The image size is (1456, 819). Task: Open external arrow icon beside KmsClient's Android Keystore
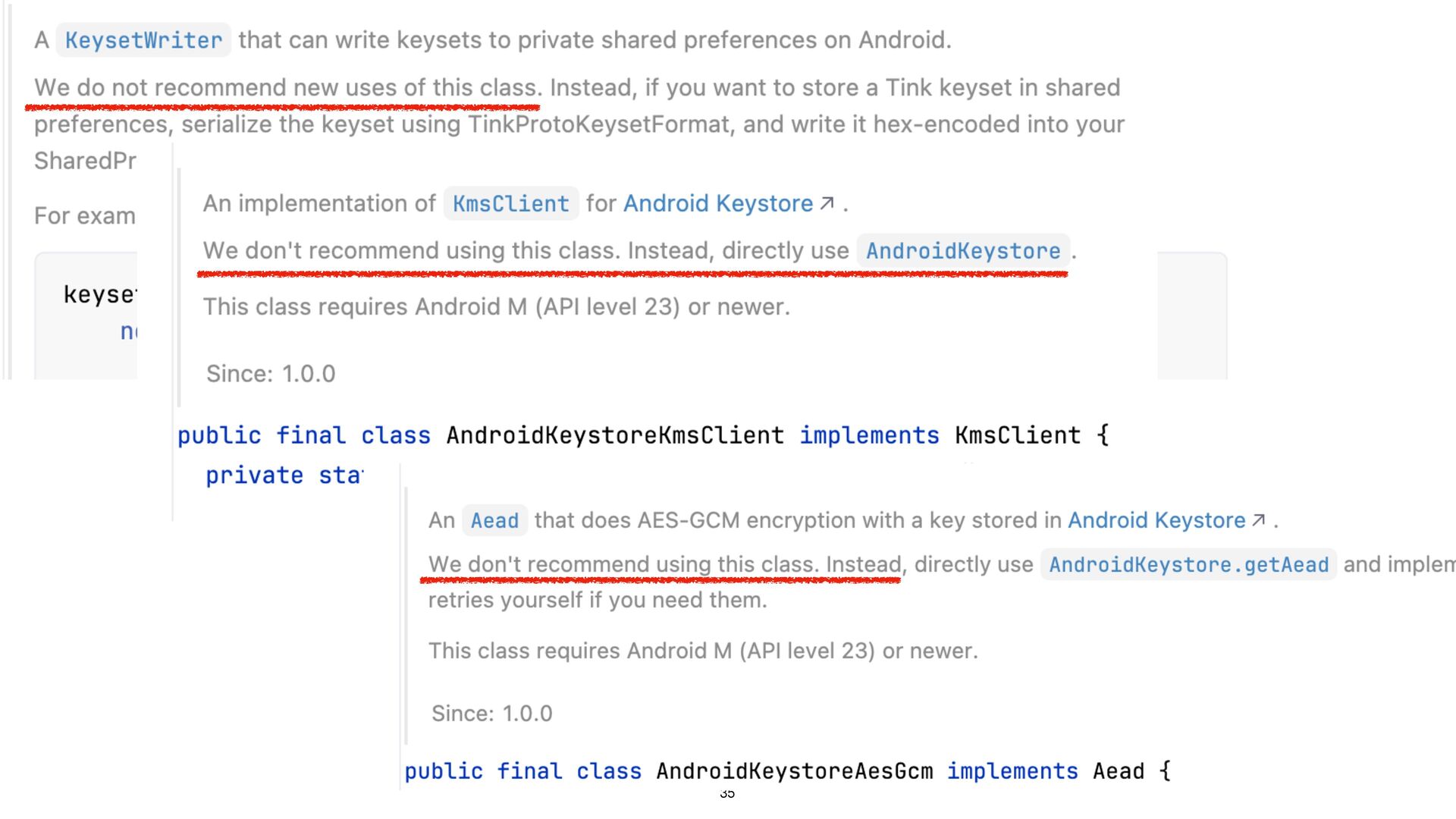[827, 203]
